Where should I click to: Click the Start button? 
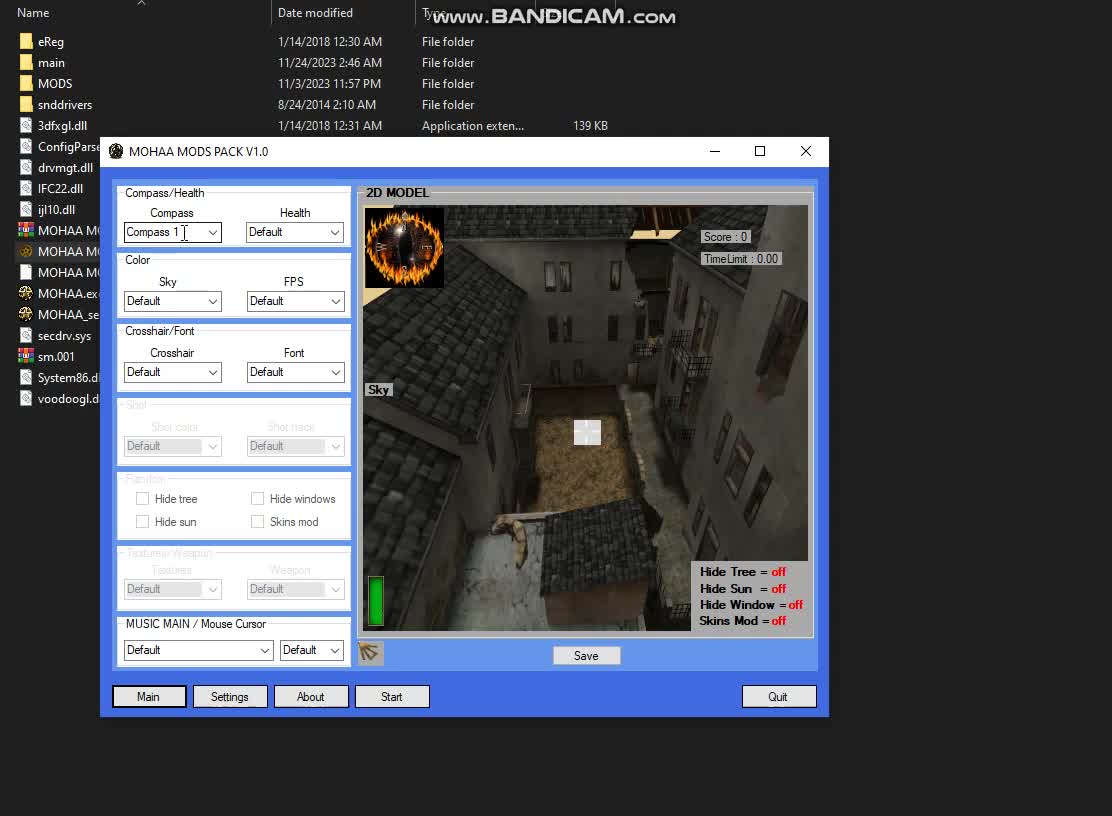click(x=392, y=696)
